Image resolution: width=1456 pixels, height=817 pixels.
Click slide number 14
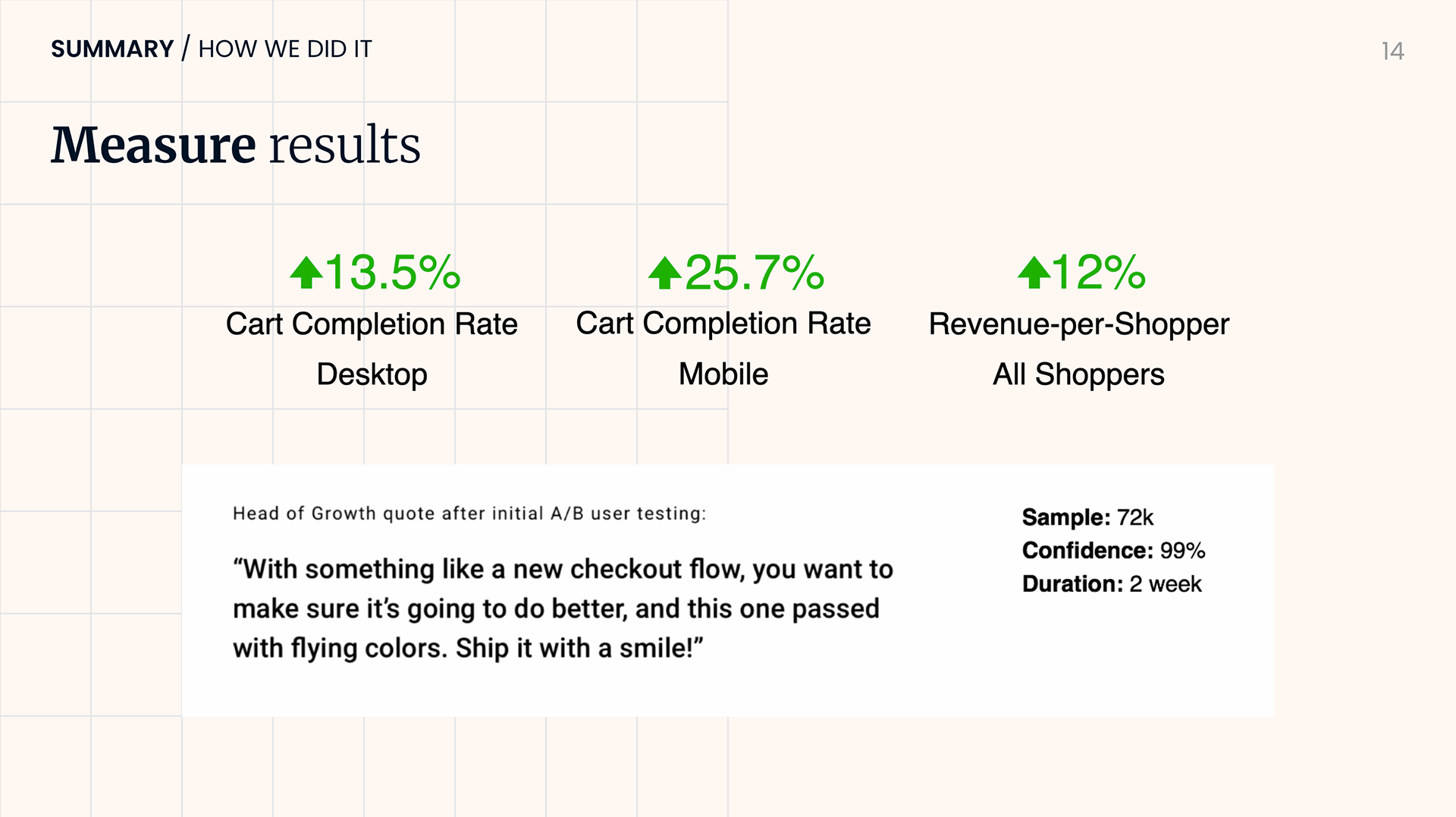(x=1392, y=51)
